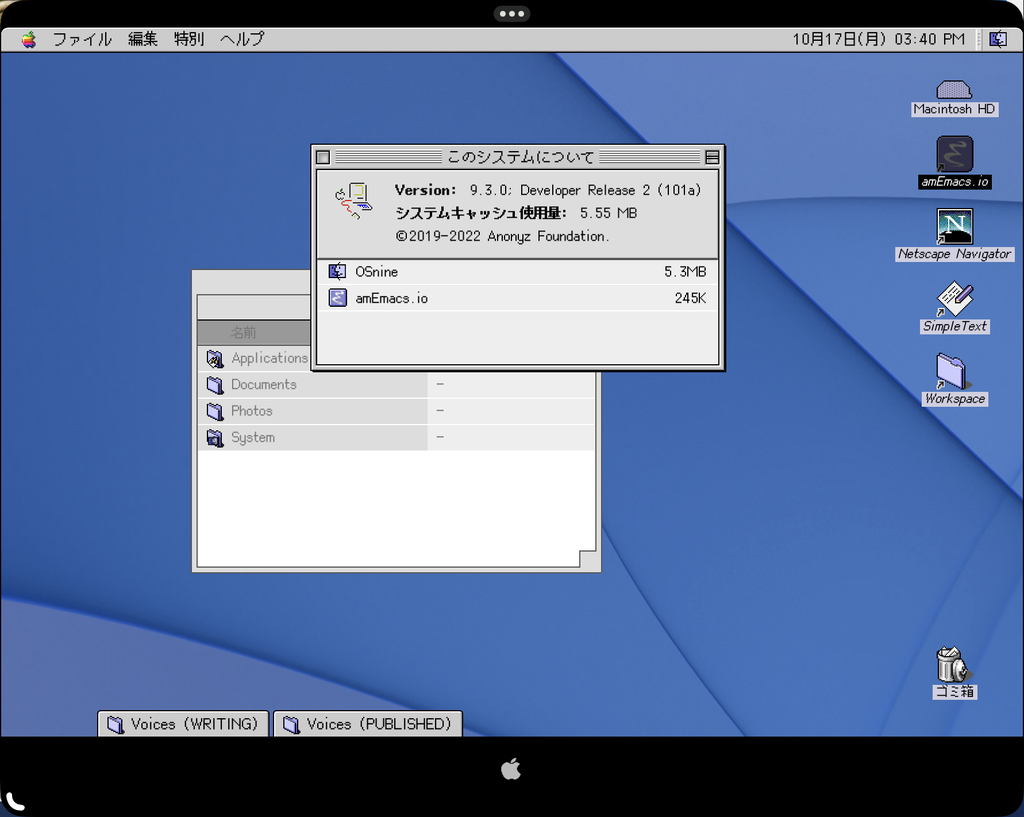Open the ヘルプ menu
This screenshot has width=1024, height=817.
pos(242,39)
